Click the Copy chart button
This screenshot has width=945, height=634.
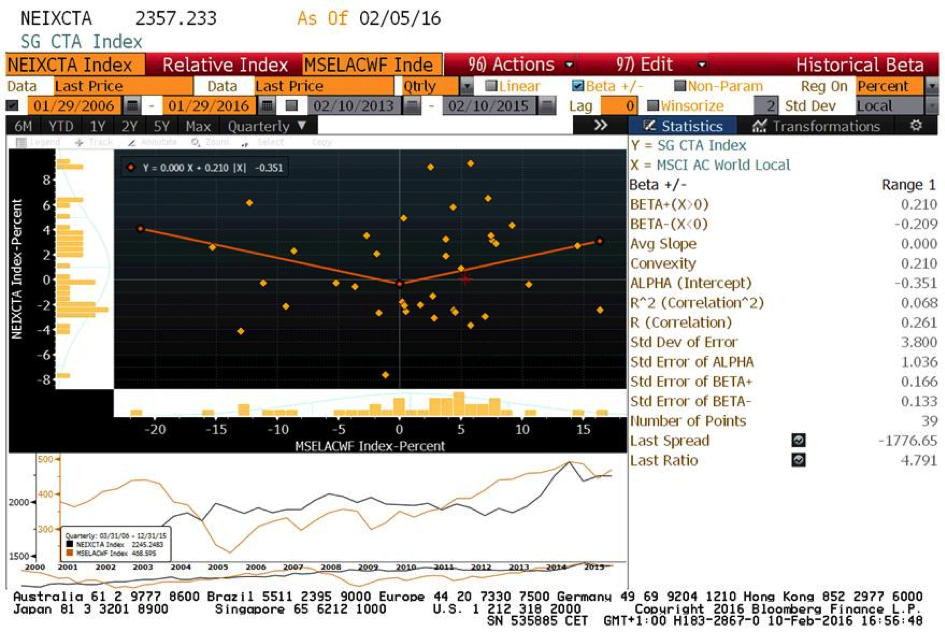pyautogui.click(x=322, y=142)
